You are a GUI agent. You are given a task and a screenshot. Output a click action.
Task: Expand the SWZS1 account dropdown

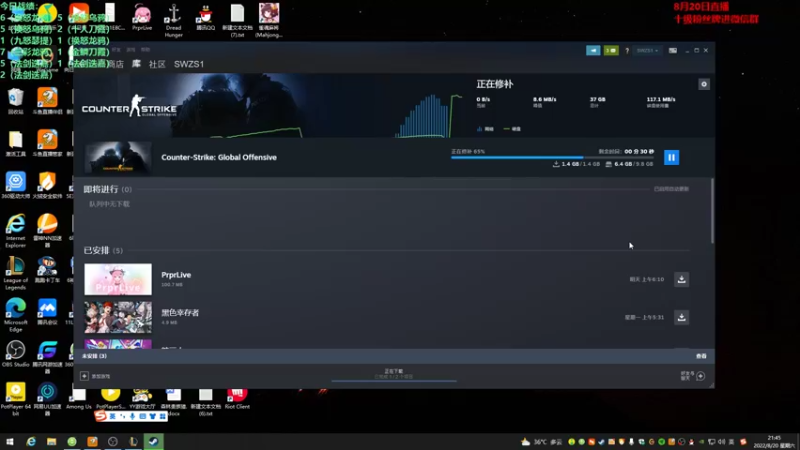pyautogui.click(x=647, y=51)
